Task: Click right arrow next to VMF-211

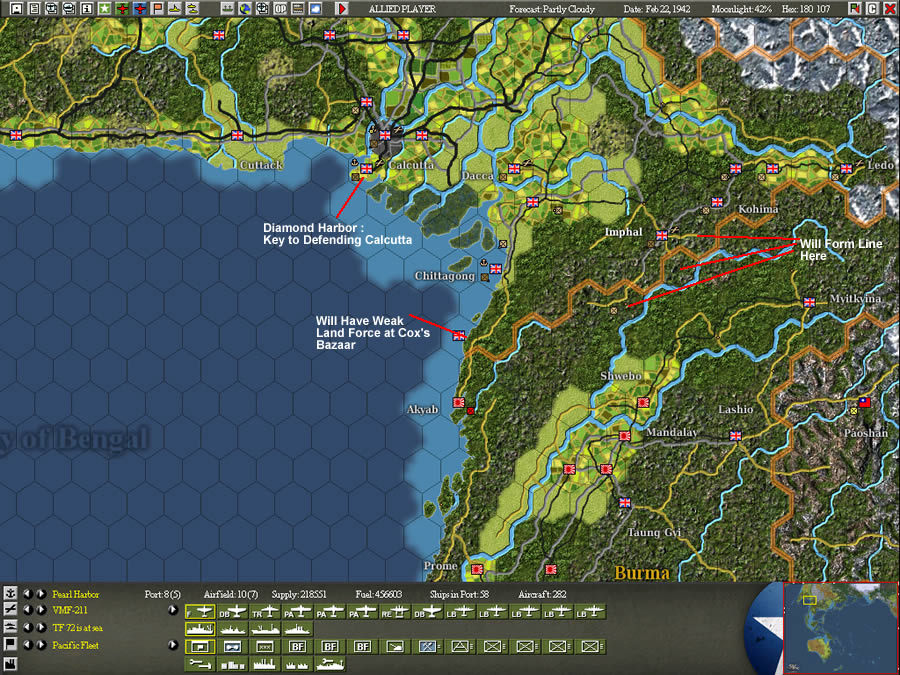Action: click(x=41, y=610)
